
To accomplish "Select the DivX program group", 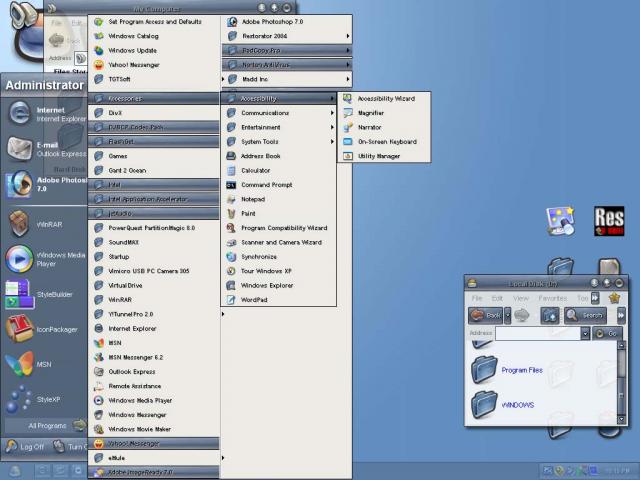I will click(154, 113).
